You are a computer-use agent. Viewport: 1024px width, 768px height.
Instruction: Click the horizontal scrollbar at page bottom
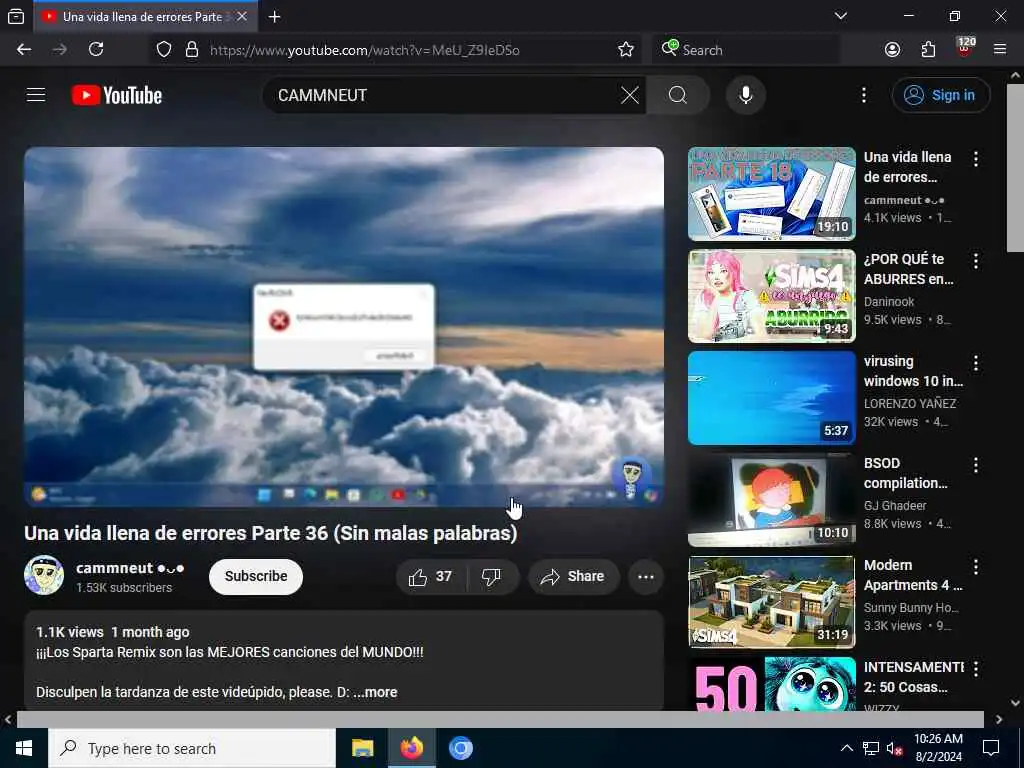coord(500,719)
